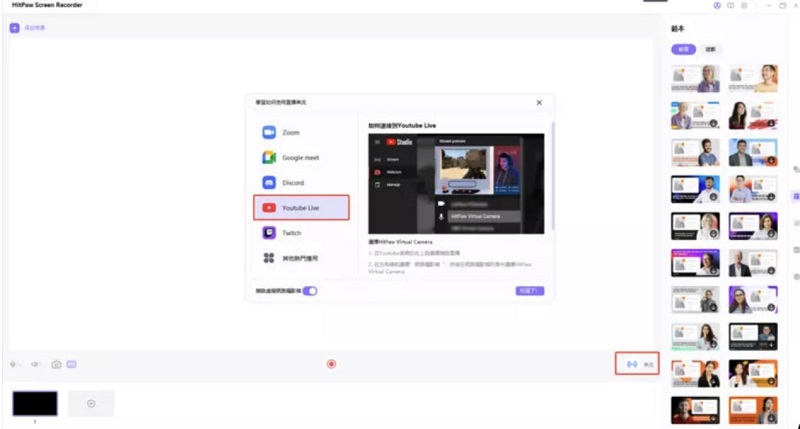Select Youtube Live in the platform list
The width and height of the screenshot is (800, 429).
point(301,208)
